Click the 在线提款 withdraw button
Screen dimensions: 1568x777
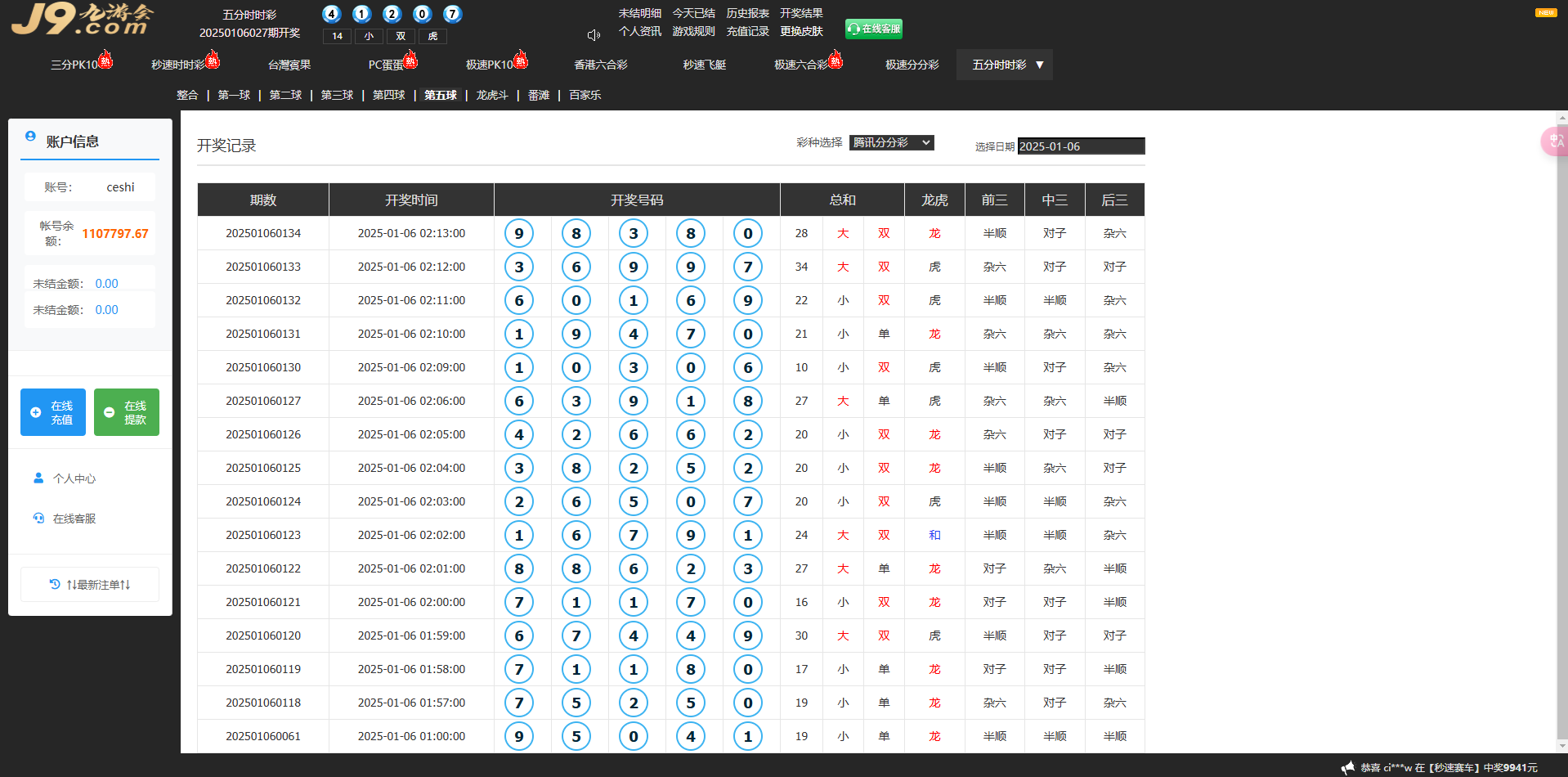coord(127,412)
